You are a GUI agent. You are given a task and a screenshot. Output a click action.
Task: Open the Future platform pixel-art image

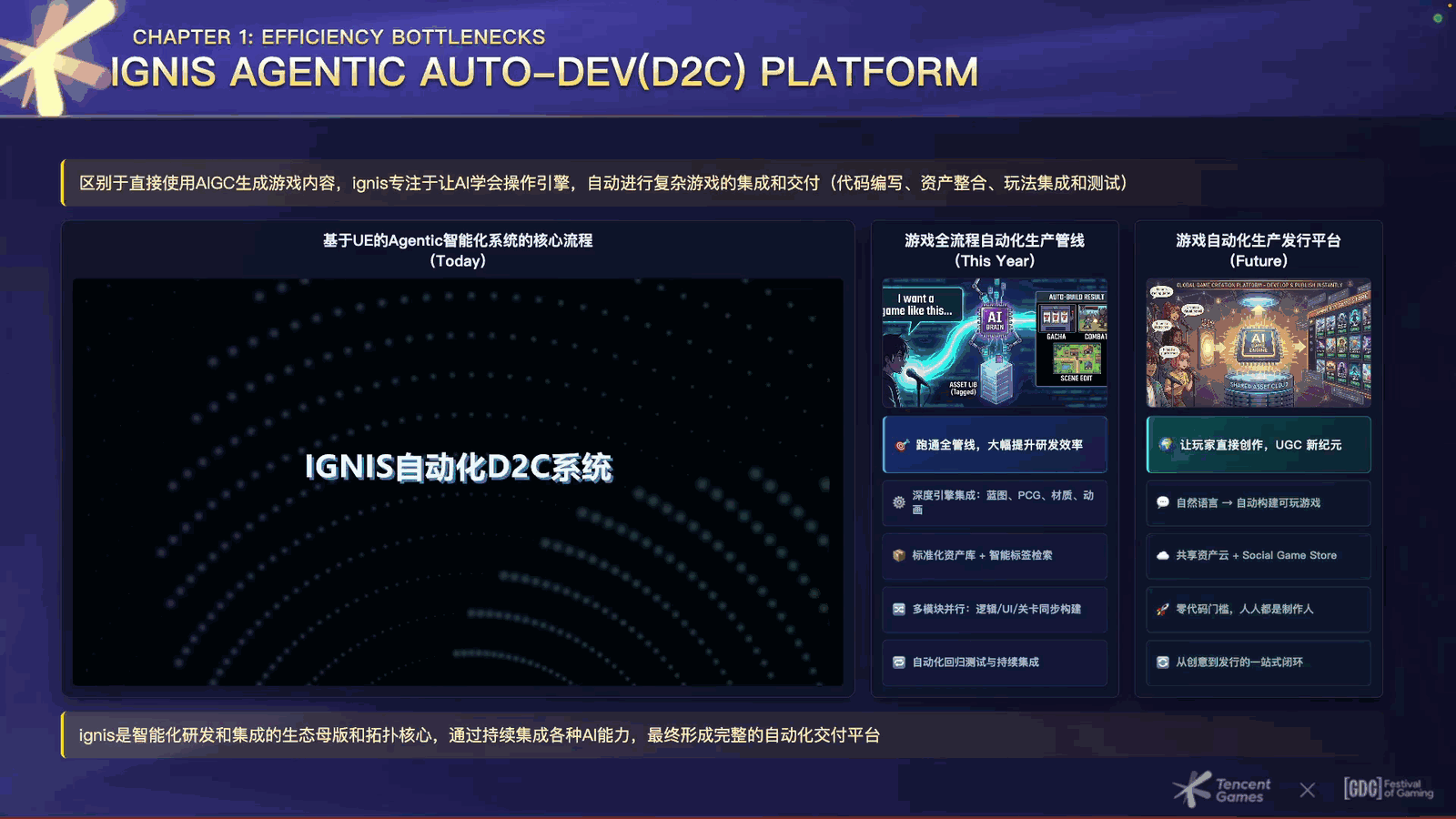[1259, 343]
